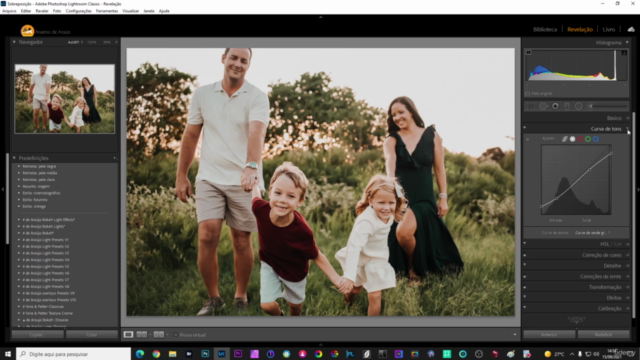The width and height of the screenshot is (640, 360).
Task: Collapse the Predefinições panel
Action: 14,158
